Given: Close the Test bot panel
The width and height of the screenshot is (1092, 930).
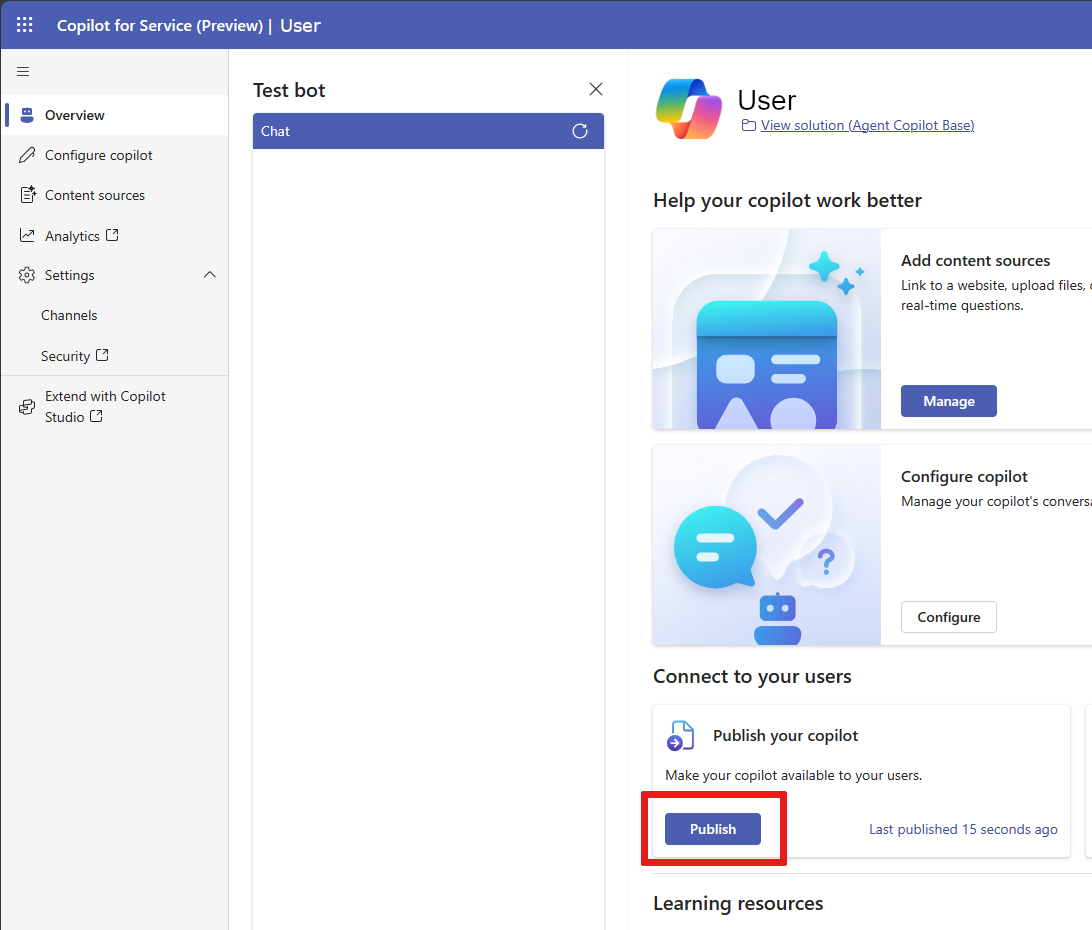Looking at the screenshot, I should click(x=596, y=89).
